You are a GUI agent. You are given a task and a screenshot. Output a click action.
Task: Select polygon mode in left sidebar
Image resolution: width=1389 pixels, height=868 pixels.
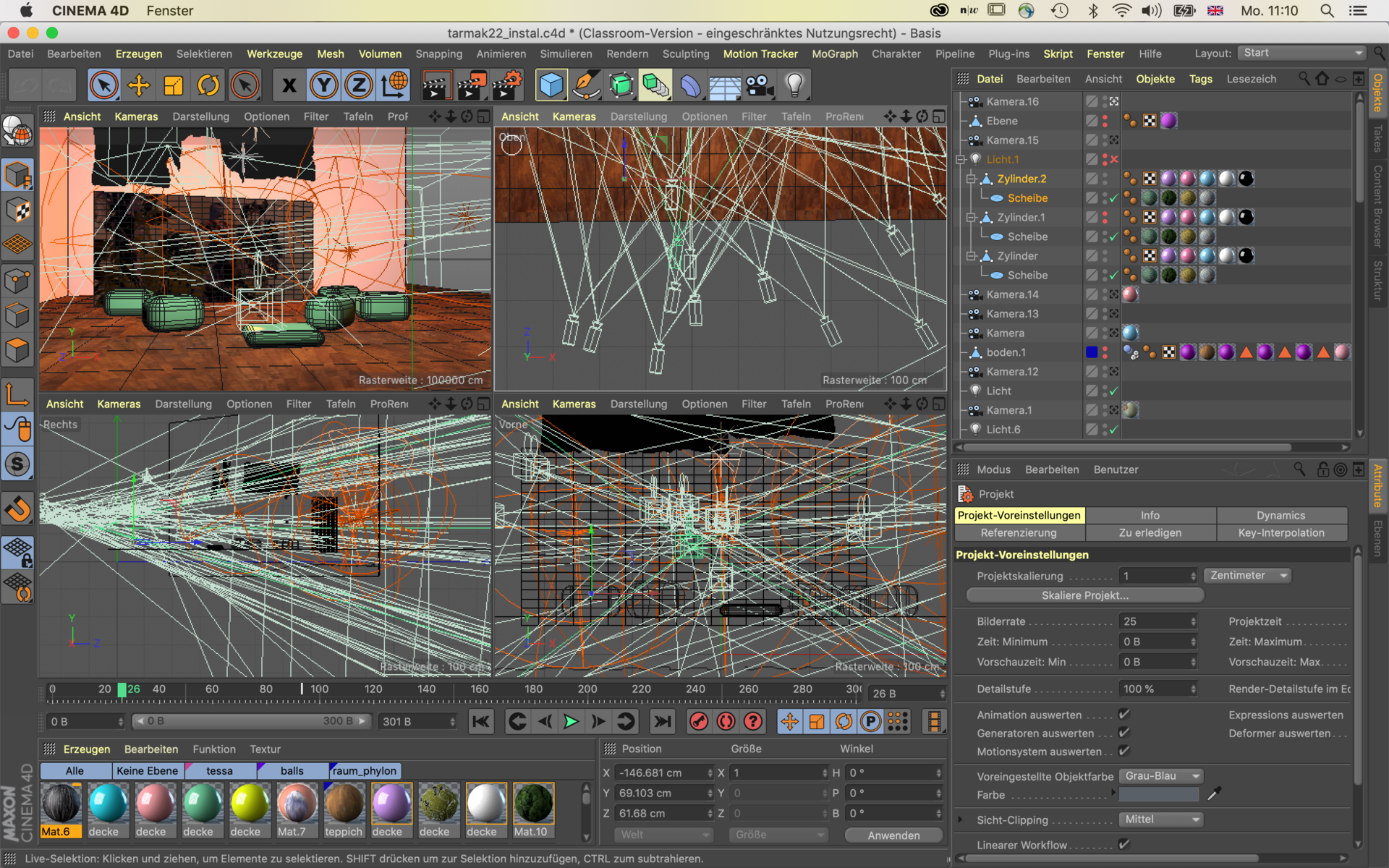[18, 351]
